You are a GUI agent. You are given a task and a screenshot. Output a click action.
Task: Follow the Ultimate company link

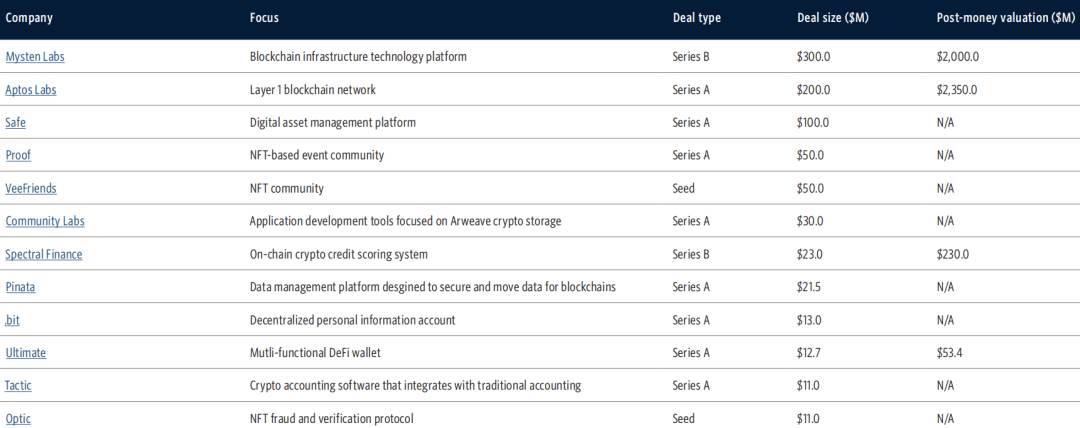coord(25,354)
